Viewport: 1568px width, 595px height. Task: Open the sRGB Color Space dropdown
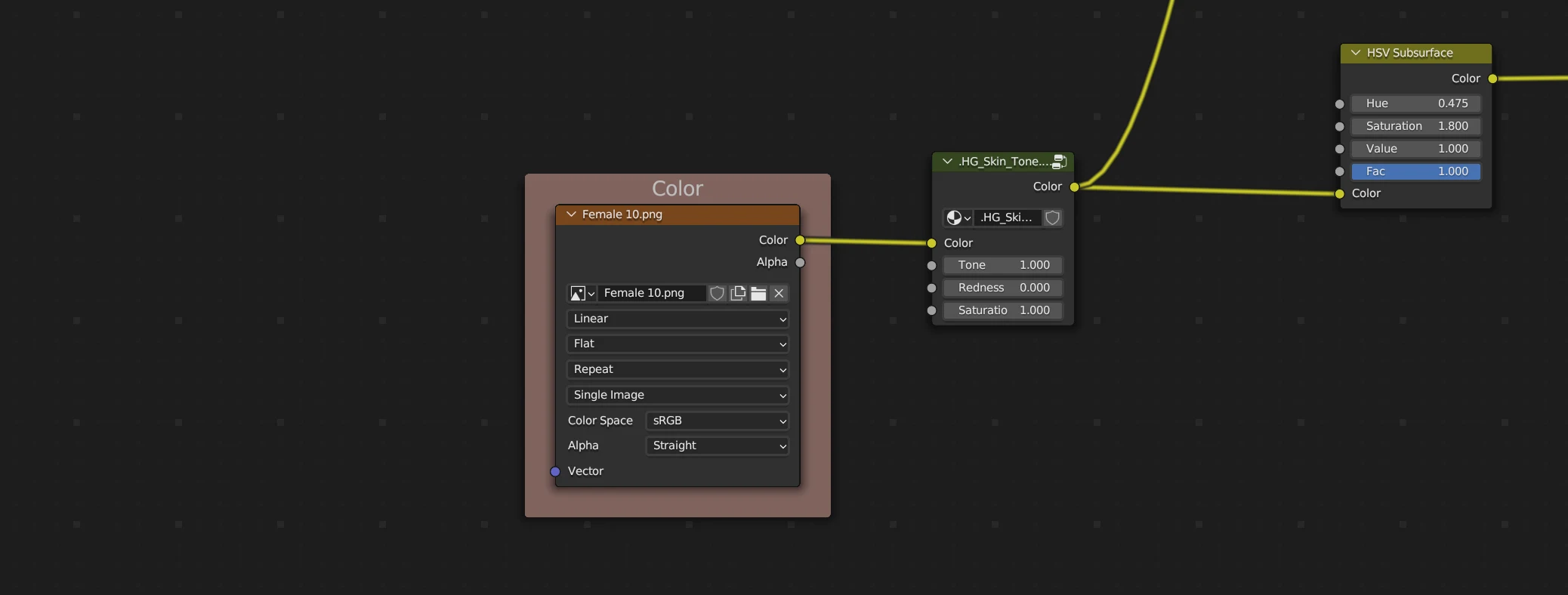pos(718,421)
